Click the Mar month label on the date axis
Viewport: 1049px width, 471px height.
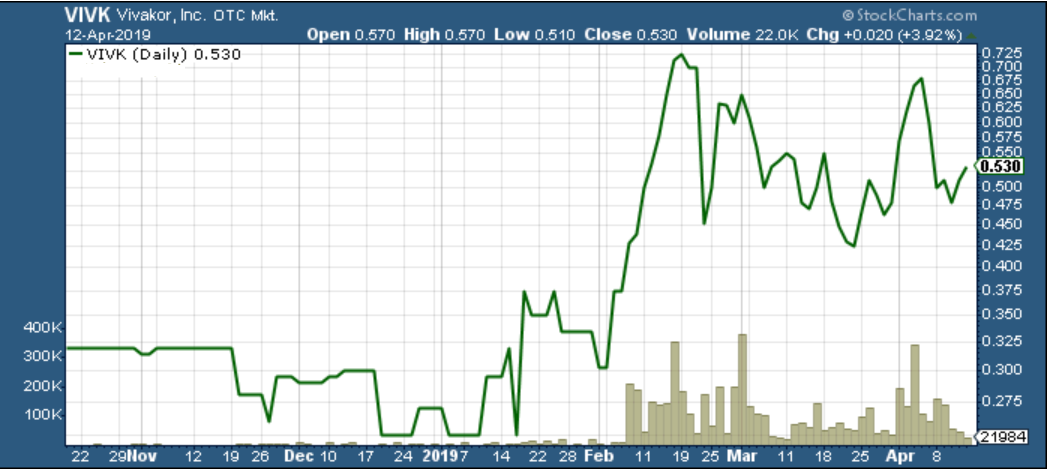(743, 457)
